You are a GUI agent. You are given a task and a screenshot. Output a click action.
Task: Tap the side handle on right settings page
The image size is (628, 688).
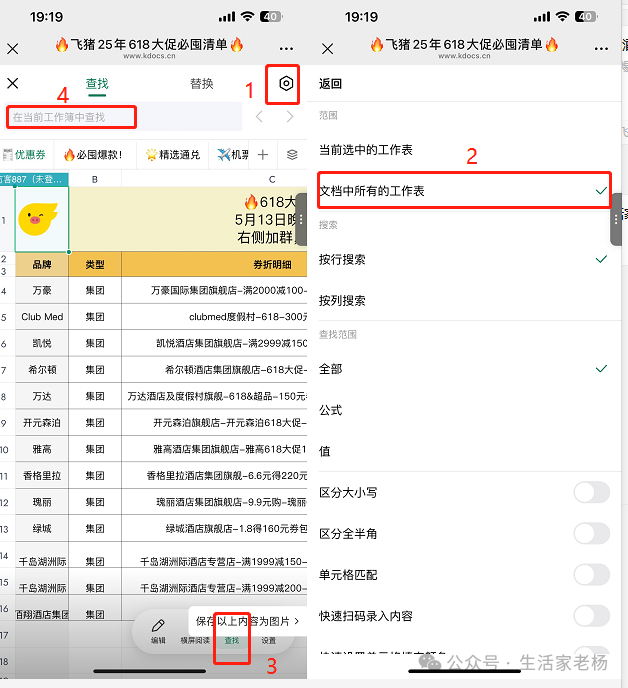(x=616, y=219)
